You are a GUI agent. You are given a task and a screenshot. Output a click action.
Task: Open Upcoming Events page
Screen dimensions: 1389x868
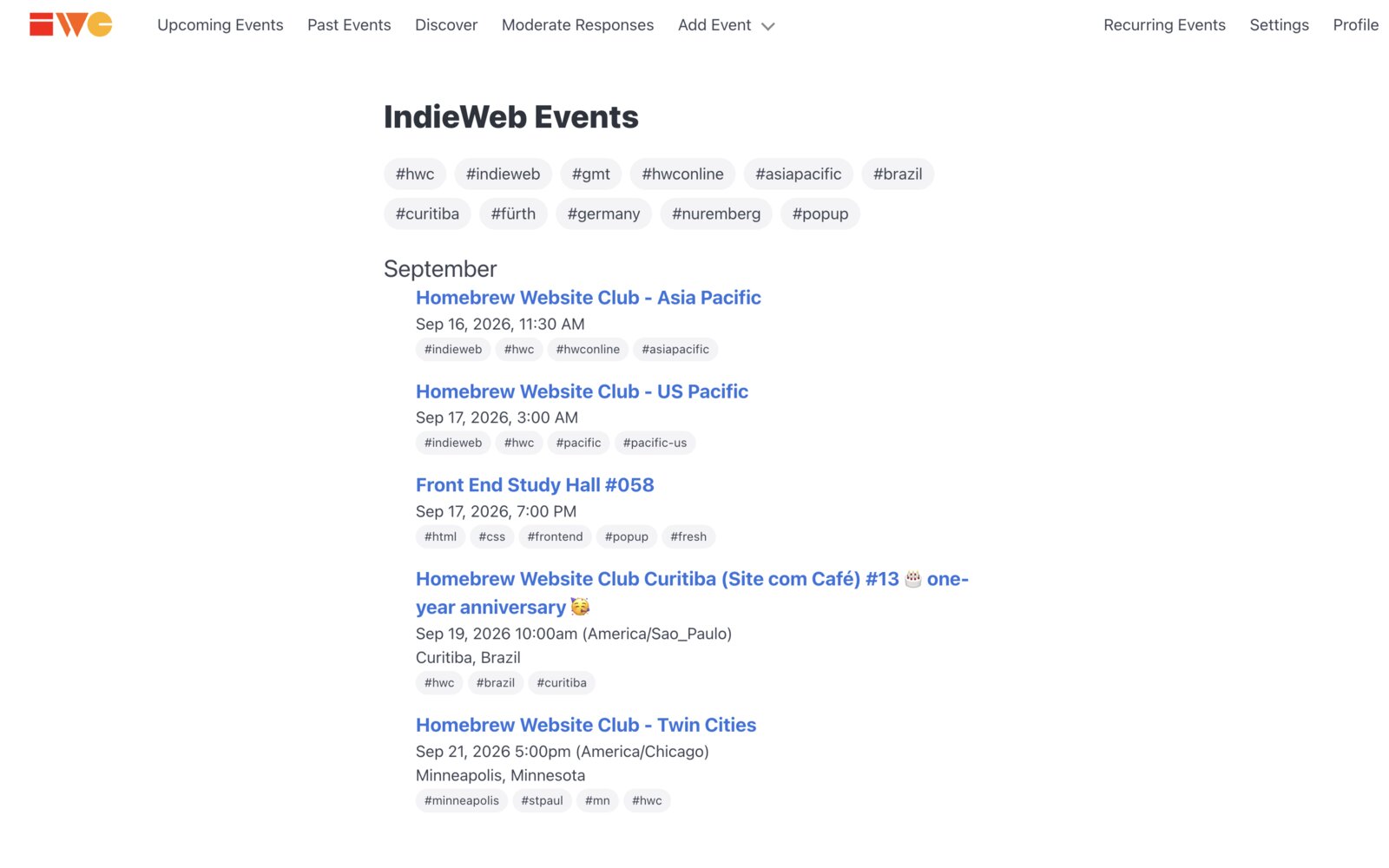click(221, 25)
